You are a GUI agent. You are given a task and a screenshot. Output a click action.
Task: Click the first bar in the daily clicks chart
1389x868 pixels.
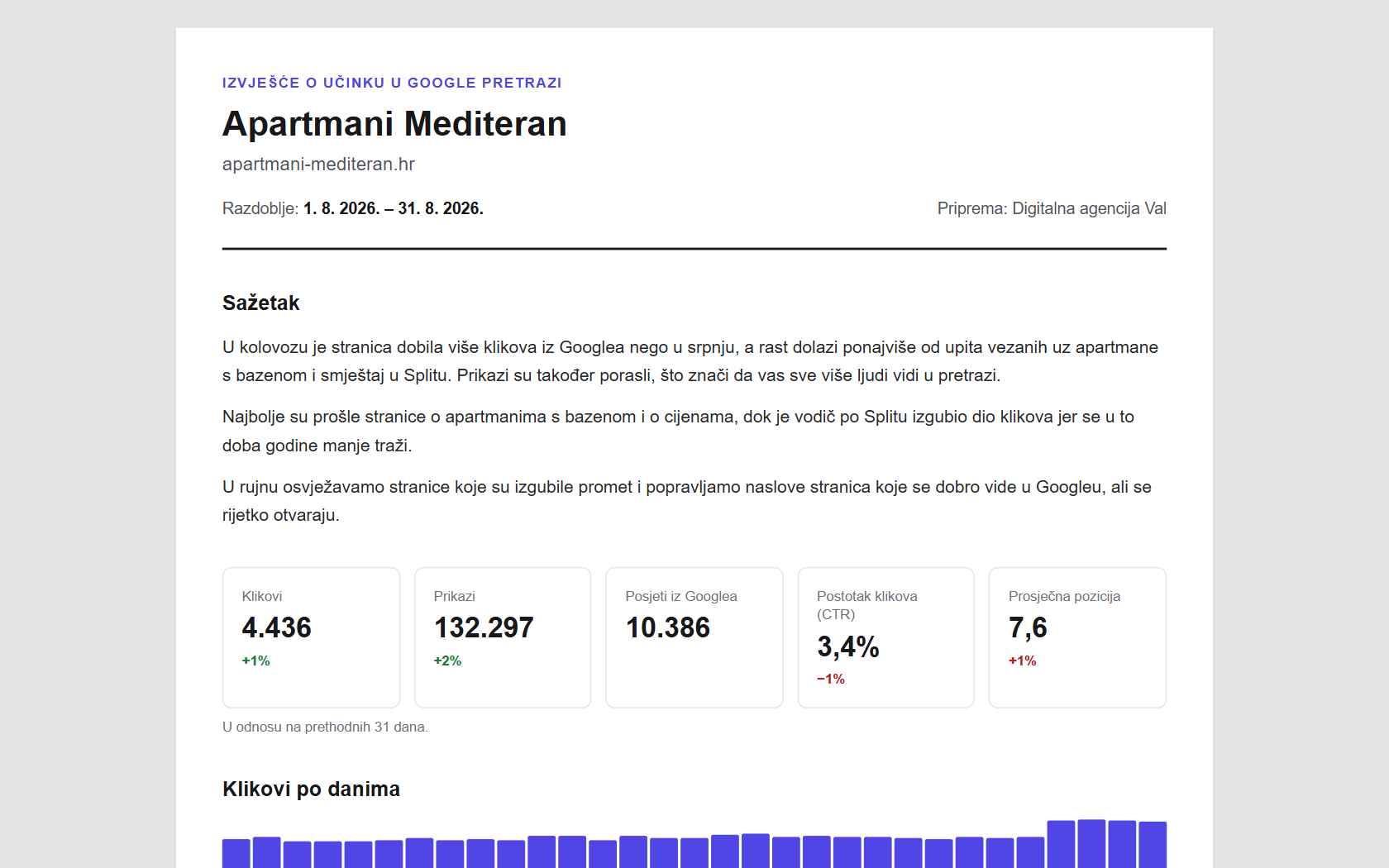pyautogui.click(x=236, y=853)
